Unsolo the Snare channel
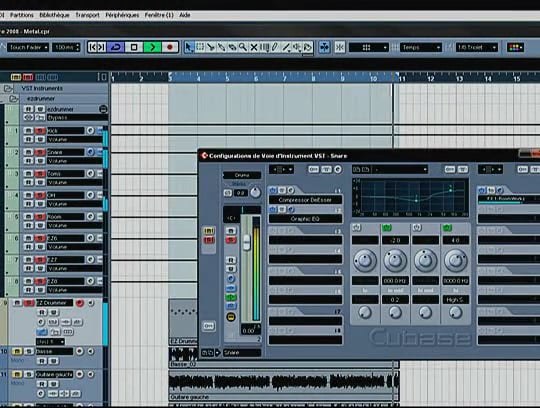This screenshot has height=408, width=540. click(x=40, y=152)
